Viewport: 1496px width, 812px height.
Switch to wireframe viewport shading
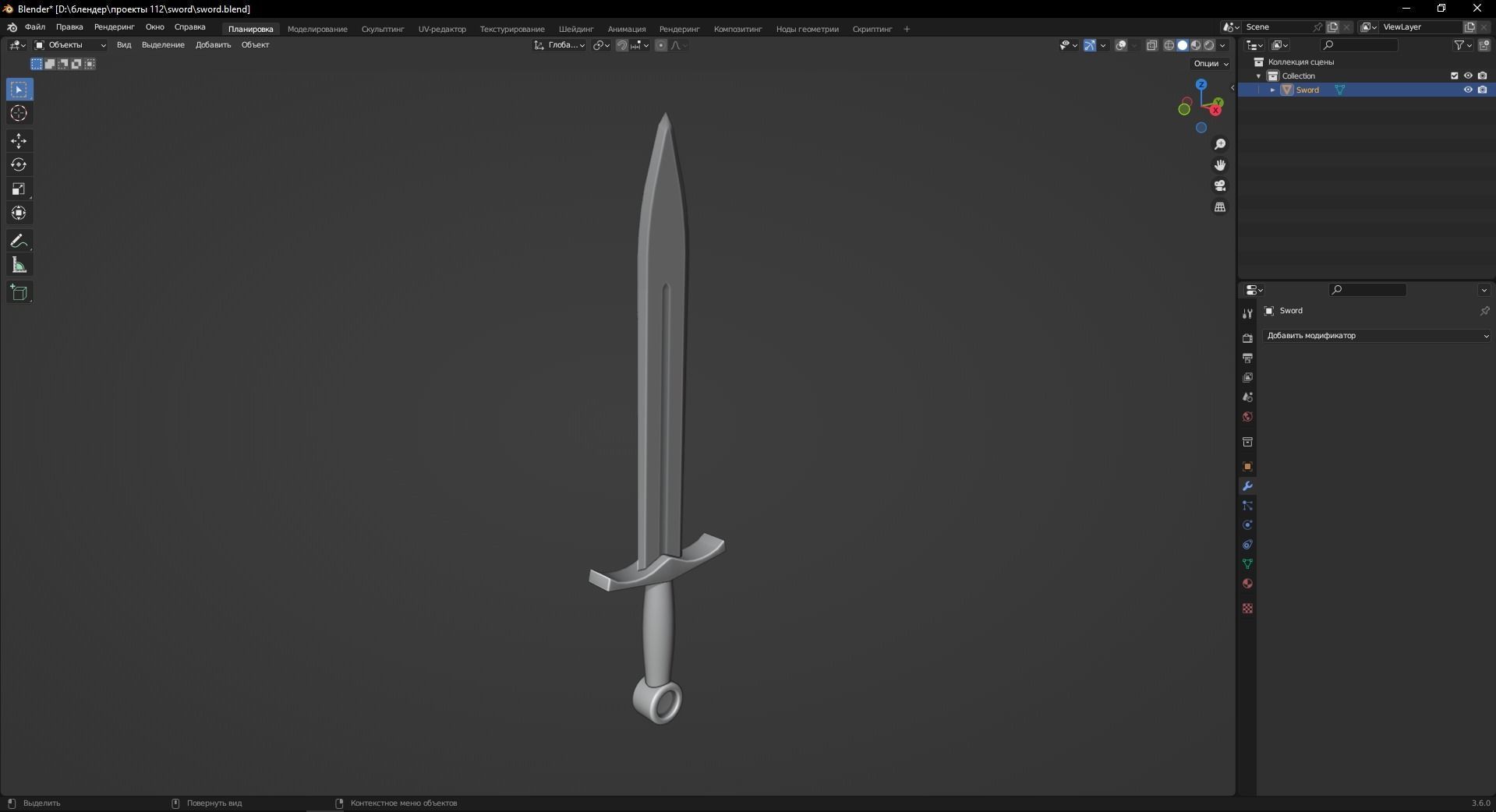tap(1169, 45)
